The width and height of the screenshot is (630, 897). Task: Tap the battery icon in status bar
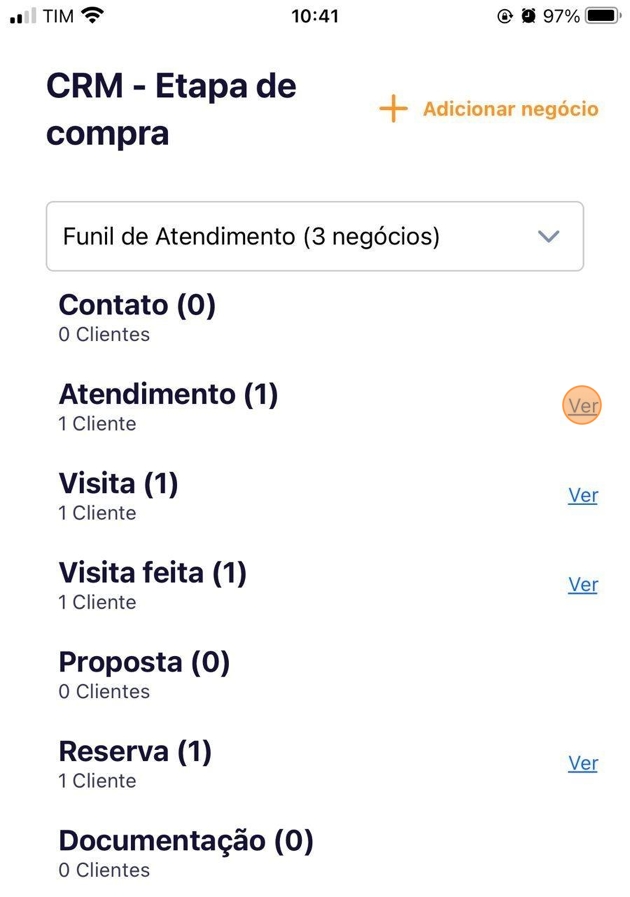click(x=604, y=16)
